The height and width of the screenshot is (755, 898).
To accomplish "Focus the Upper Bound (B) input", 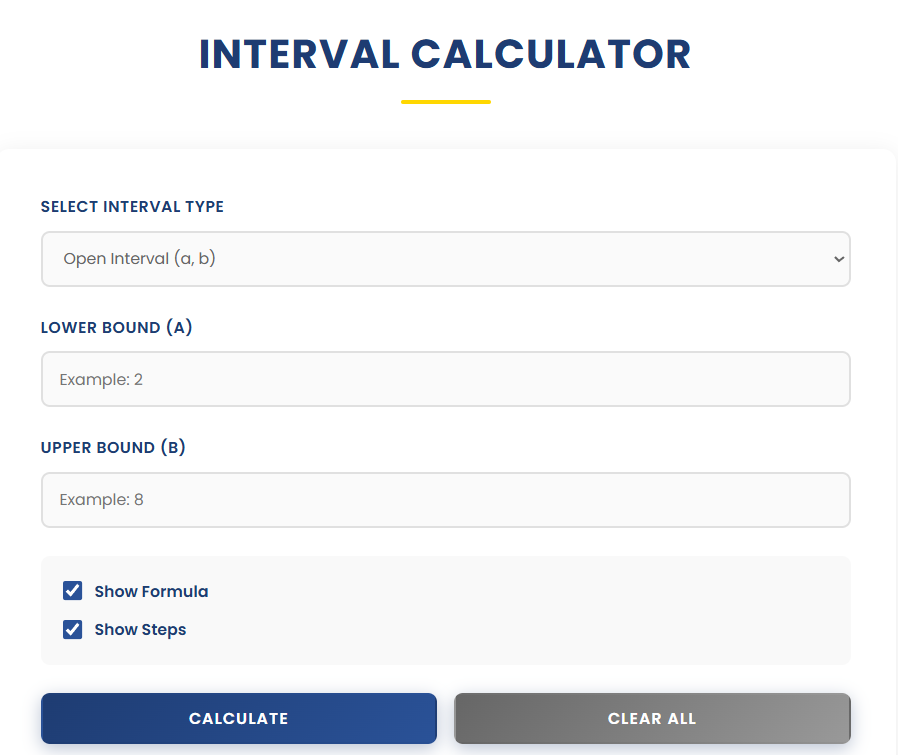I will [x=445, y=499].
